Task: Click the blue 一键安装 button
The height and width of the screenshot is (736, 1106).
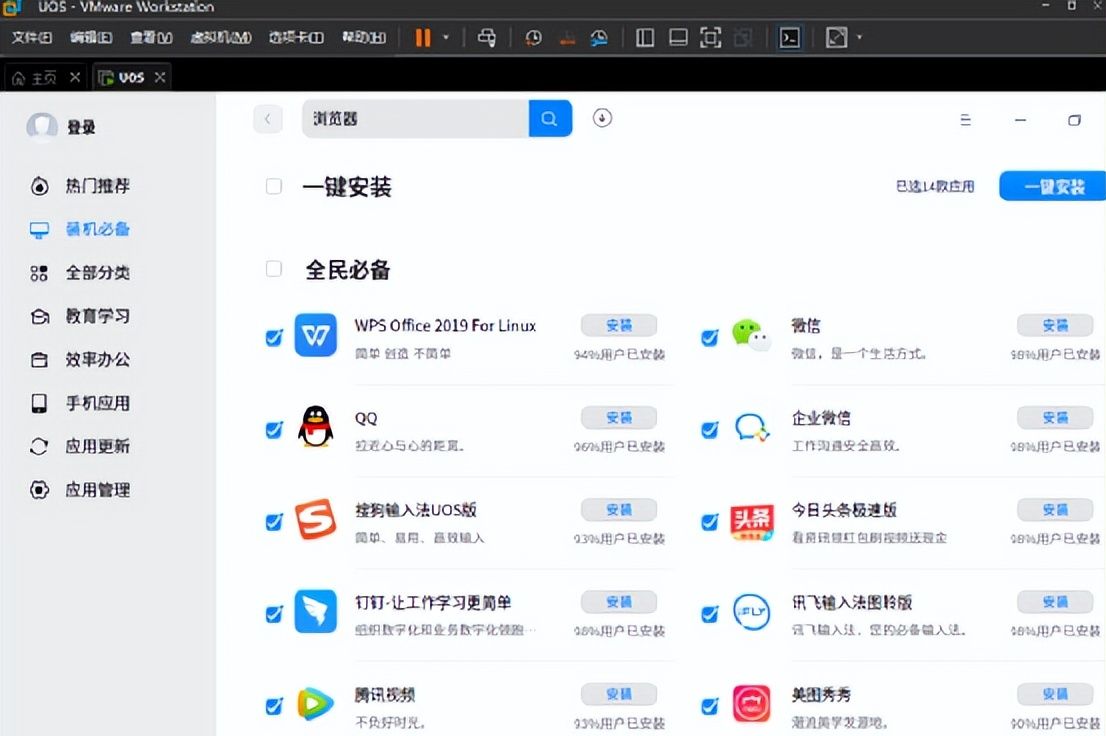Action: (1053, 186)
